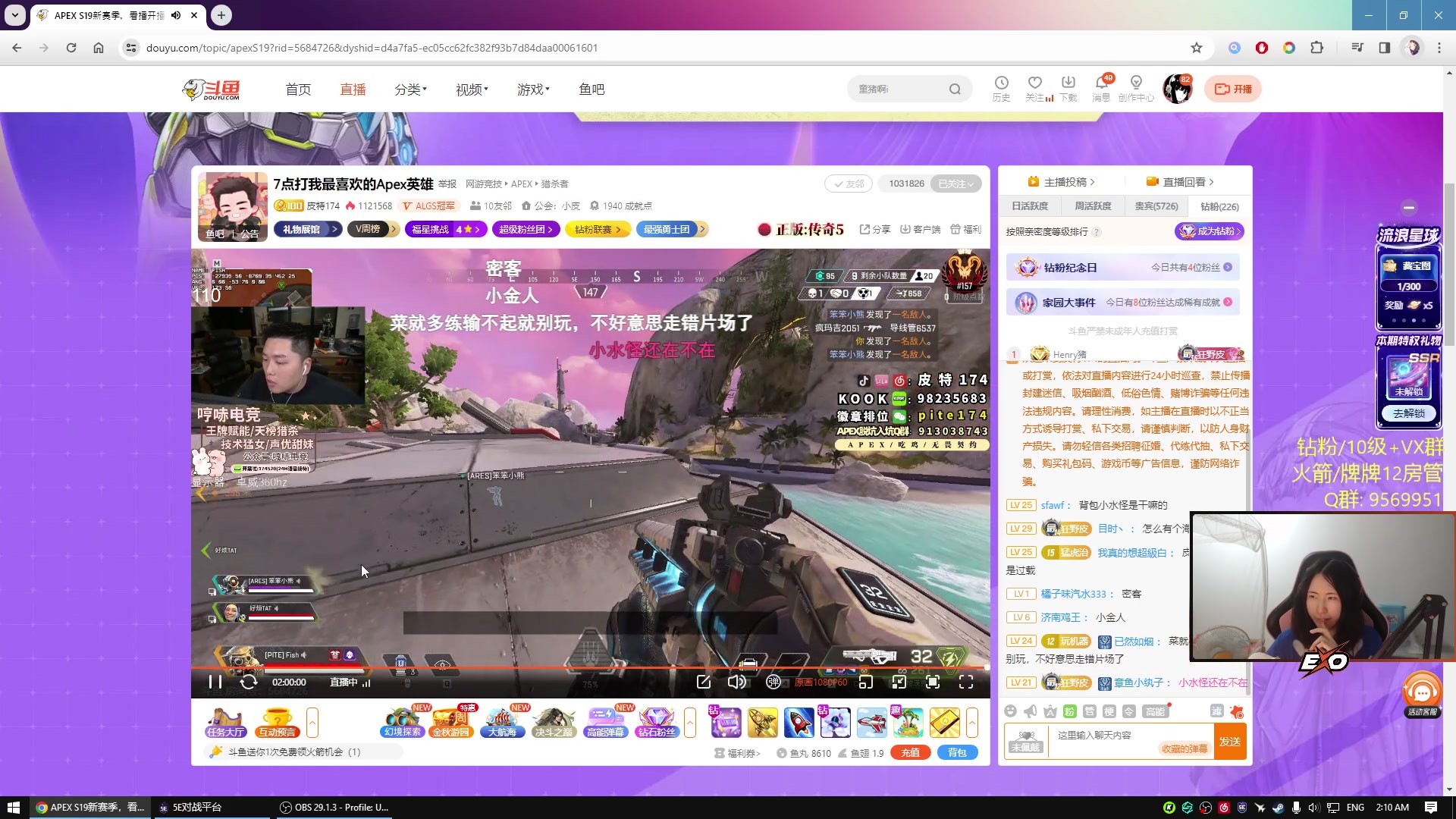Pause the live stream video

click(x=215, y=682)
